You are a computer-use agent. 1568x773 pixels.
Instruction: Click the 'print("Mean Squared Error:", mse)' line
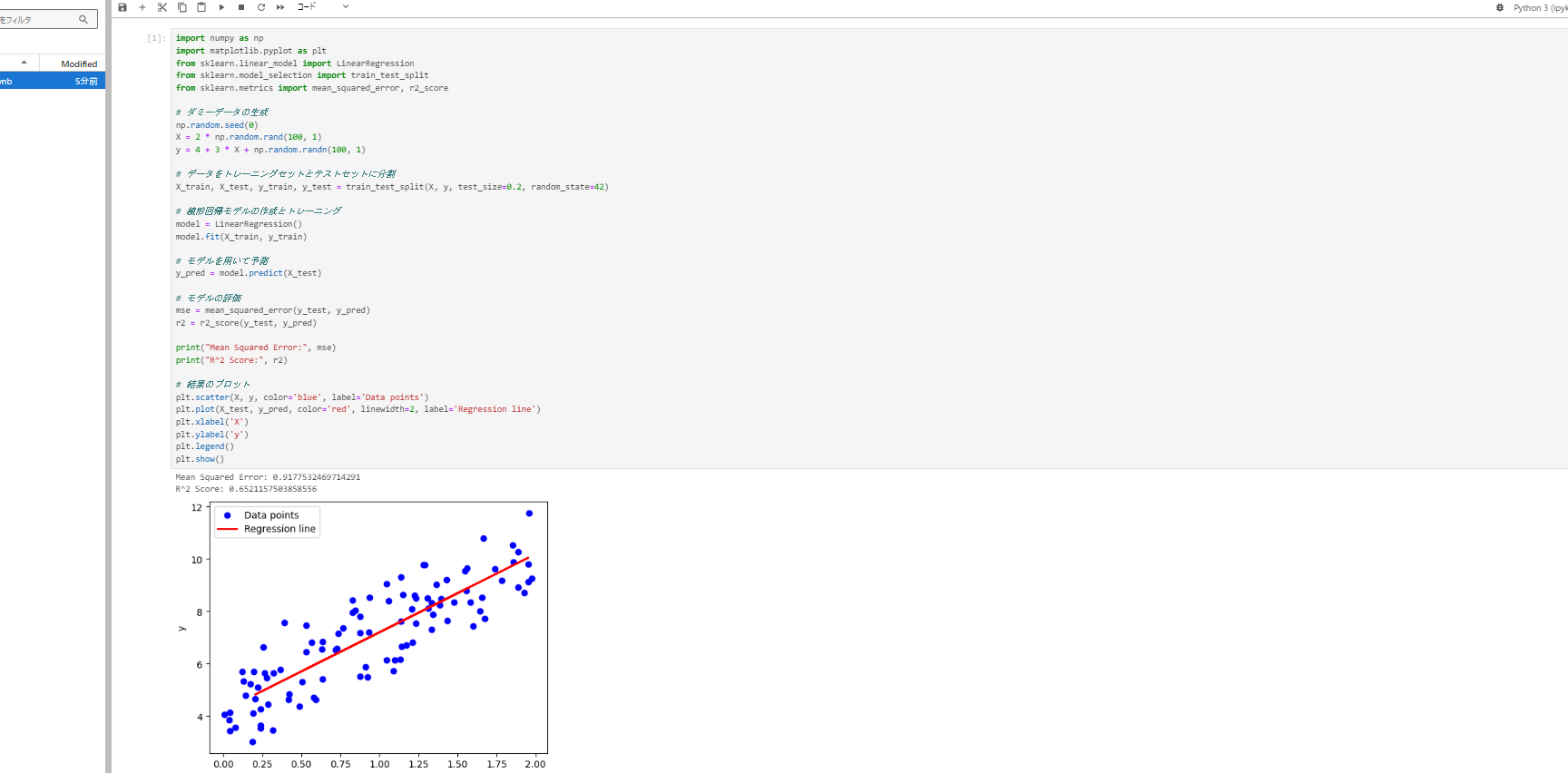click(x=256, y=347)
